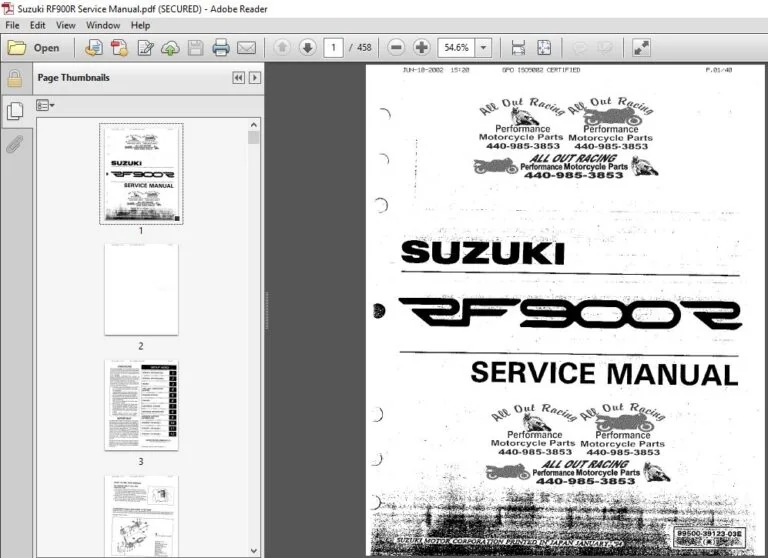Open the zoom level dropdown arrow

(483, 48)
